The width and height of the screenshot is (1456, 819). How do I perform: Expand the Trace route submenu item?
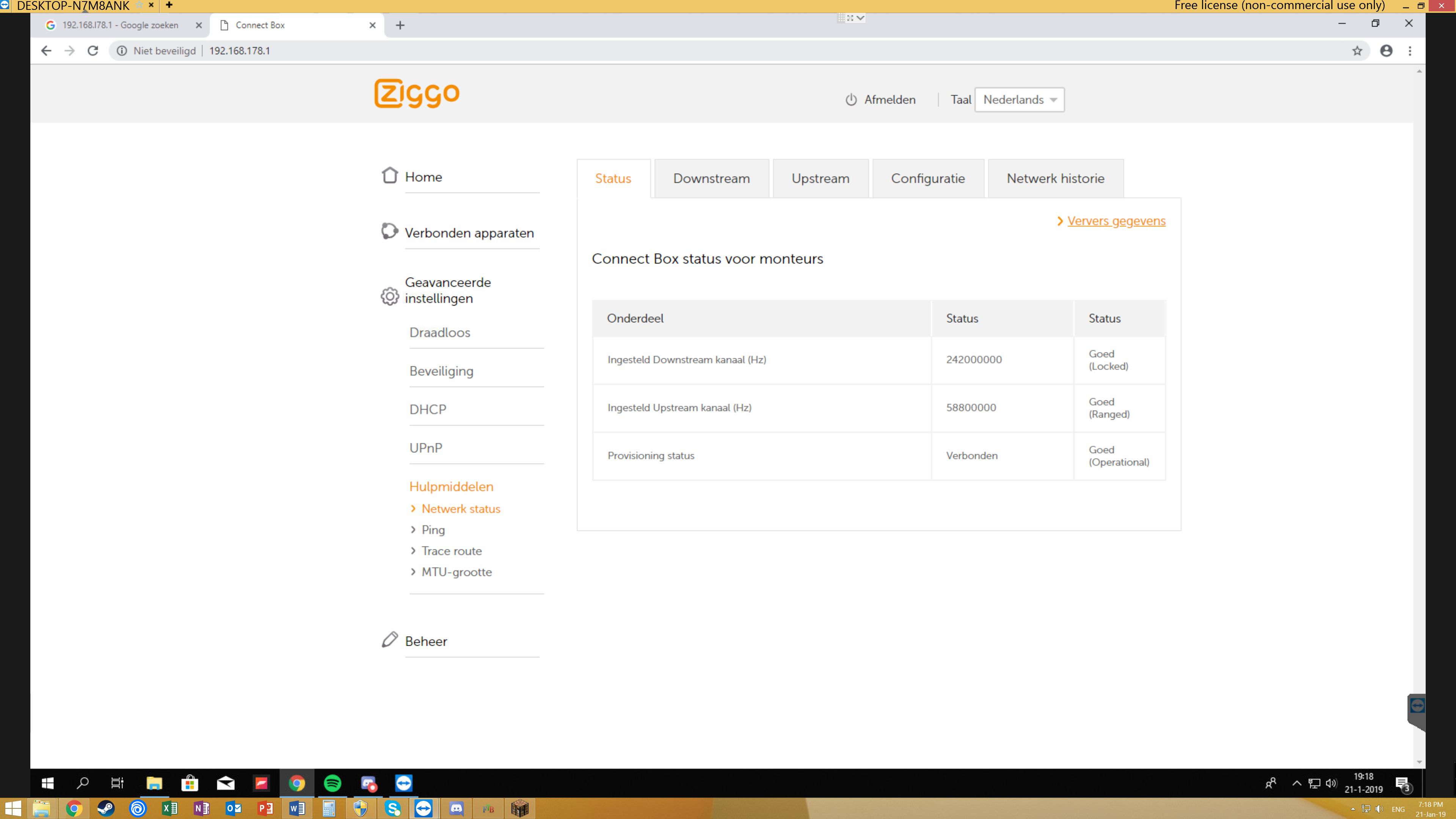coord(451,551)
